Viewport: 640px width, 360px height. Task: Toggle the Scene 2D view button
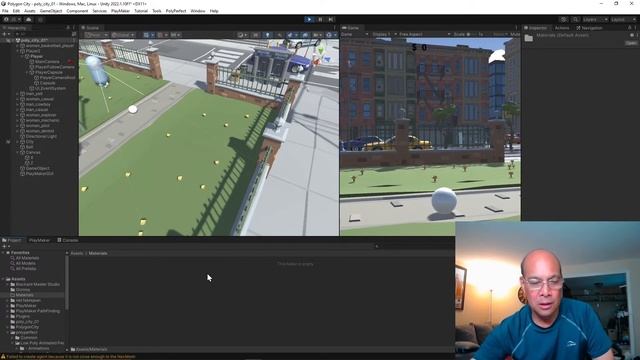(256, 35)
